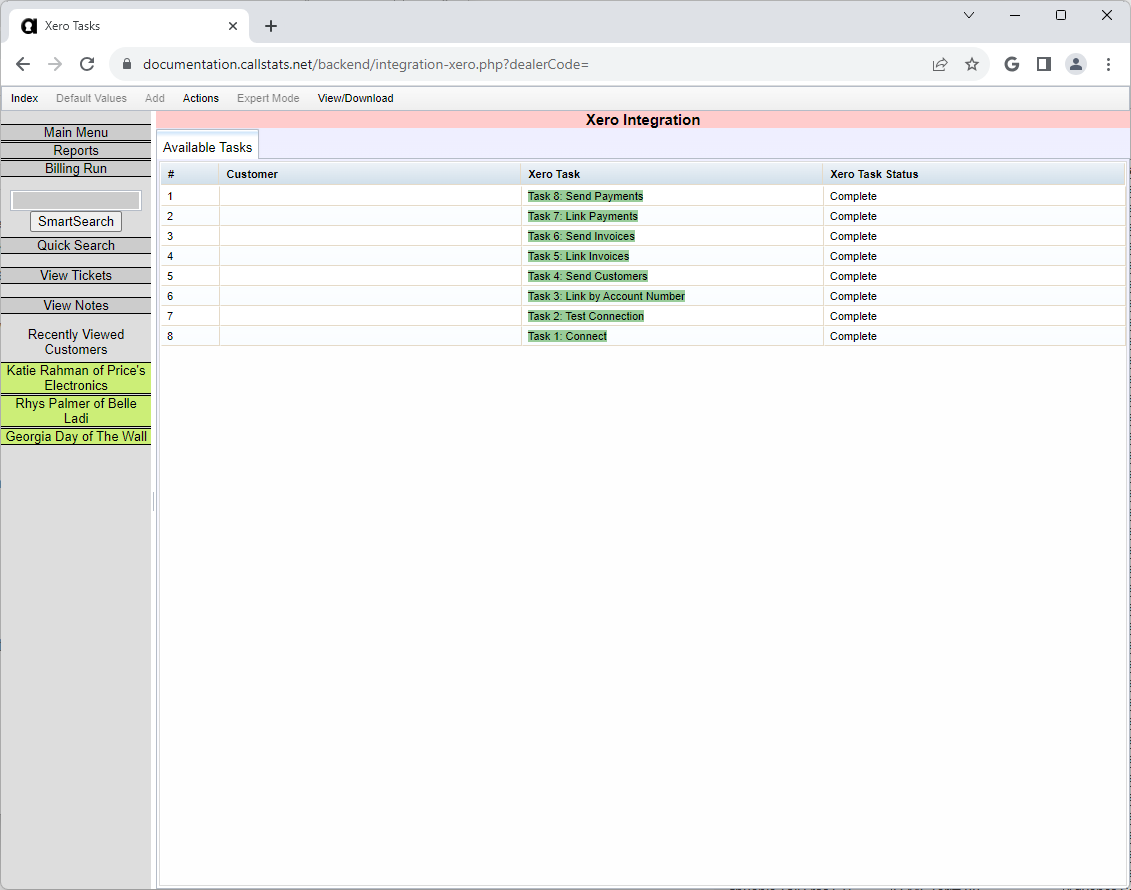Screen dimensions: 1131x890
Task: Open Task 2: Test Connection
Action: tap(586, 316)
